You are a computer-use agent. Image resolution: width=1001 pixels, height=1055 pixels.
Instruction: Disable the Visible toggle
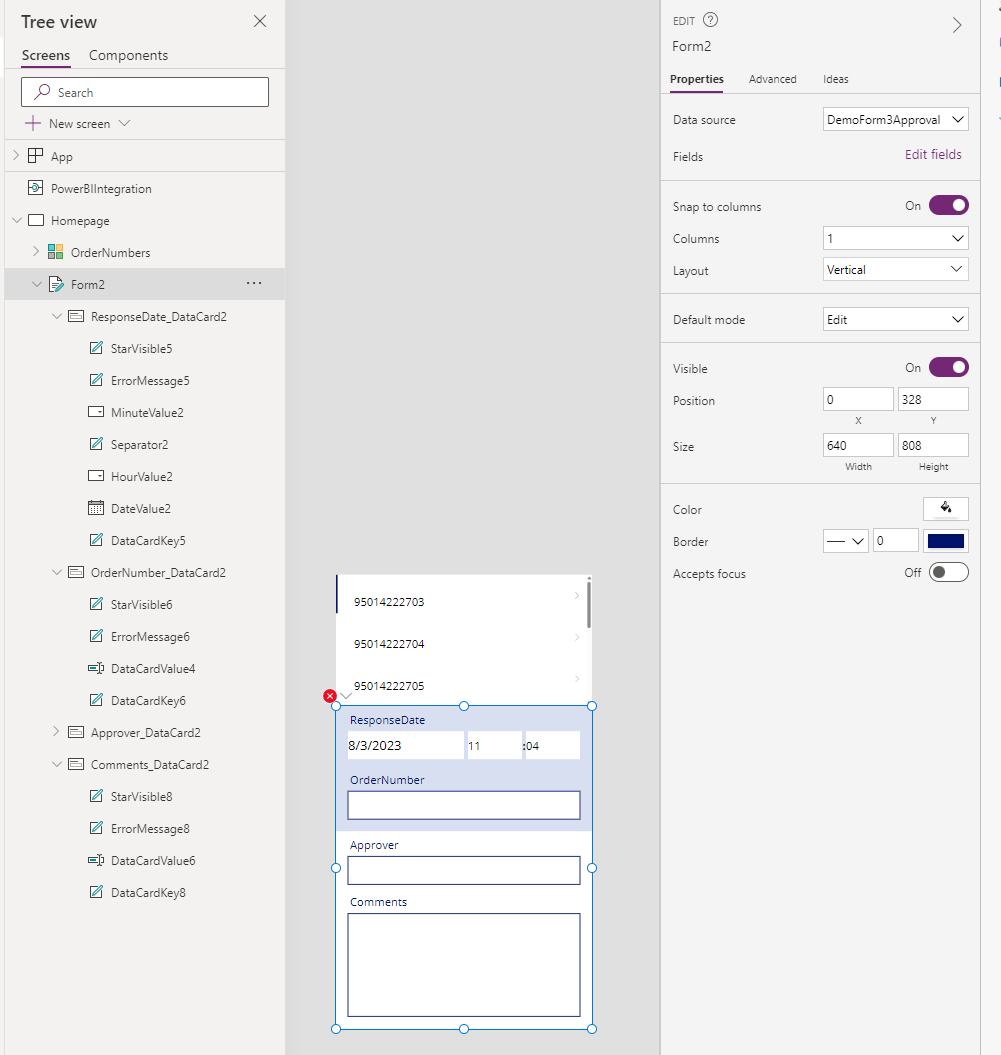point(948,367)
